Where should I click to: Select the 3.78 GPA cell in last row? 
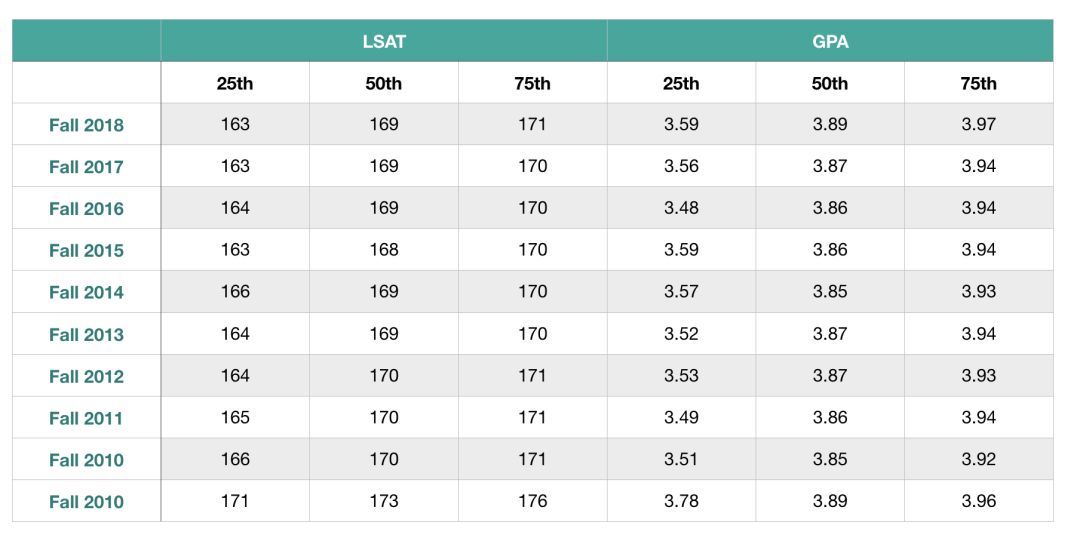pos(681,501)
